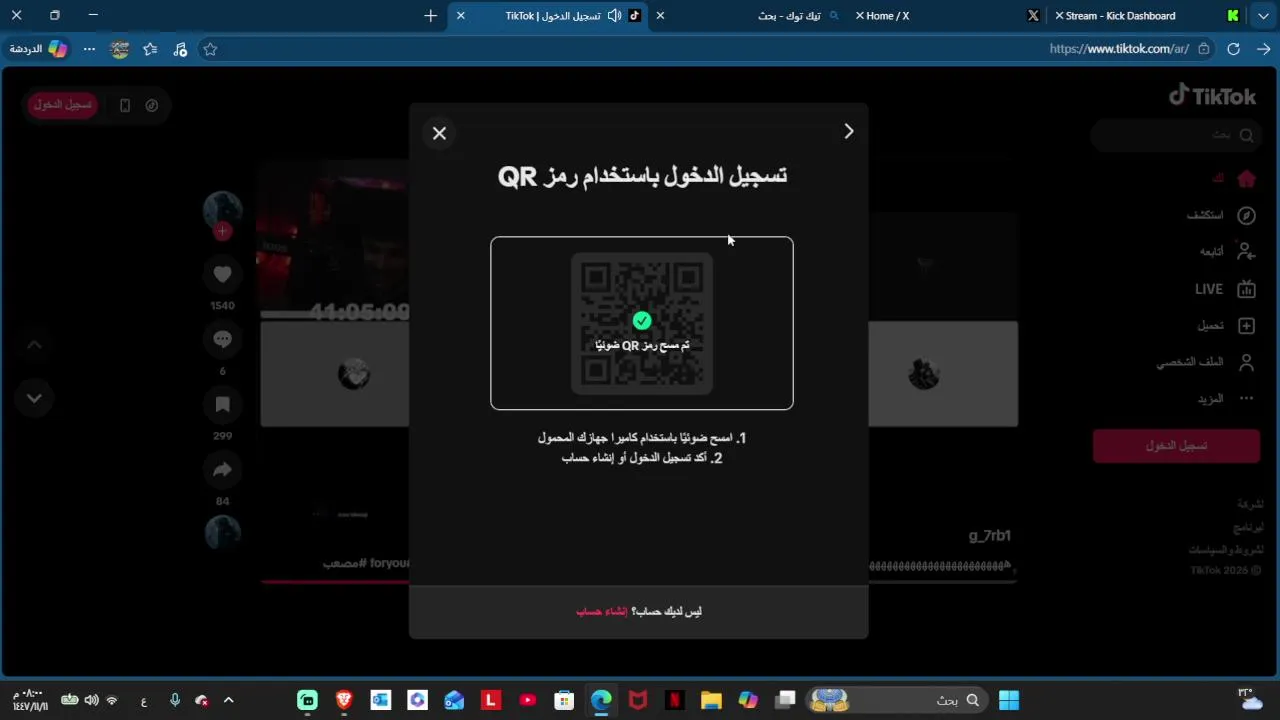Click the phone app icon in header
1280x720 pixels.
coord(125,105)
